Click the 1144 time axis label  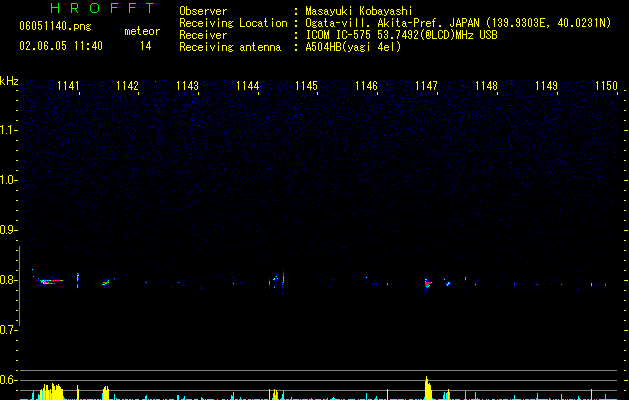(248, 86)
